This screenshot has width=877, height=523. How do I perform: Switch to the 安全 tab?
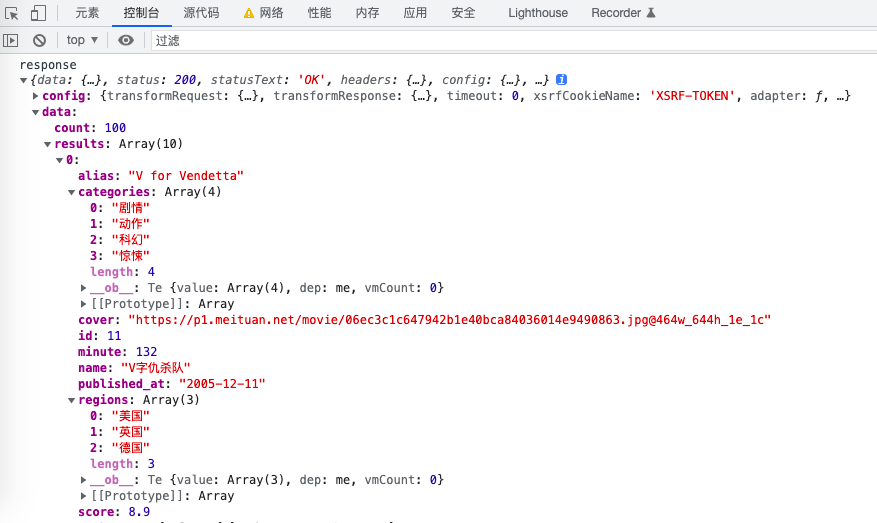tap(463, 13)
